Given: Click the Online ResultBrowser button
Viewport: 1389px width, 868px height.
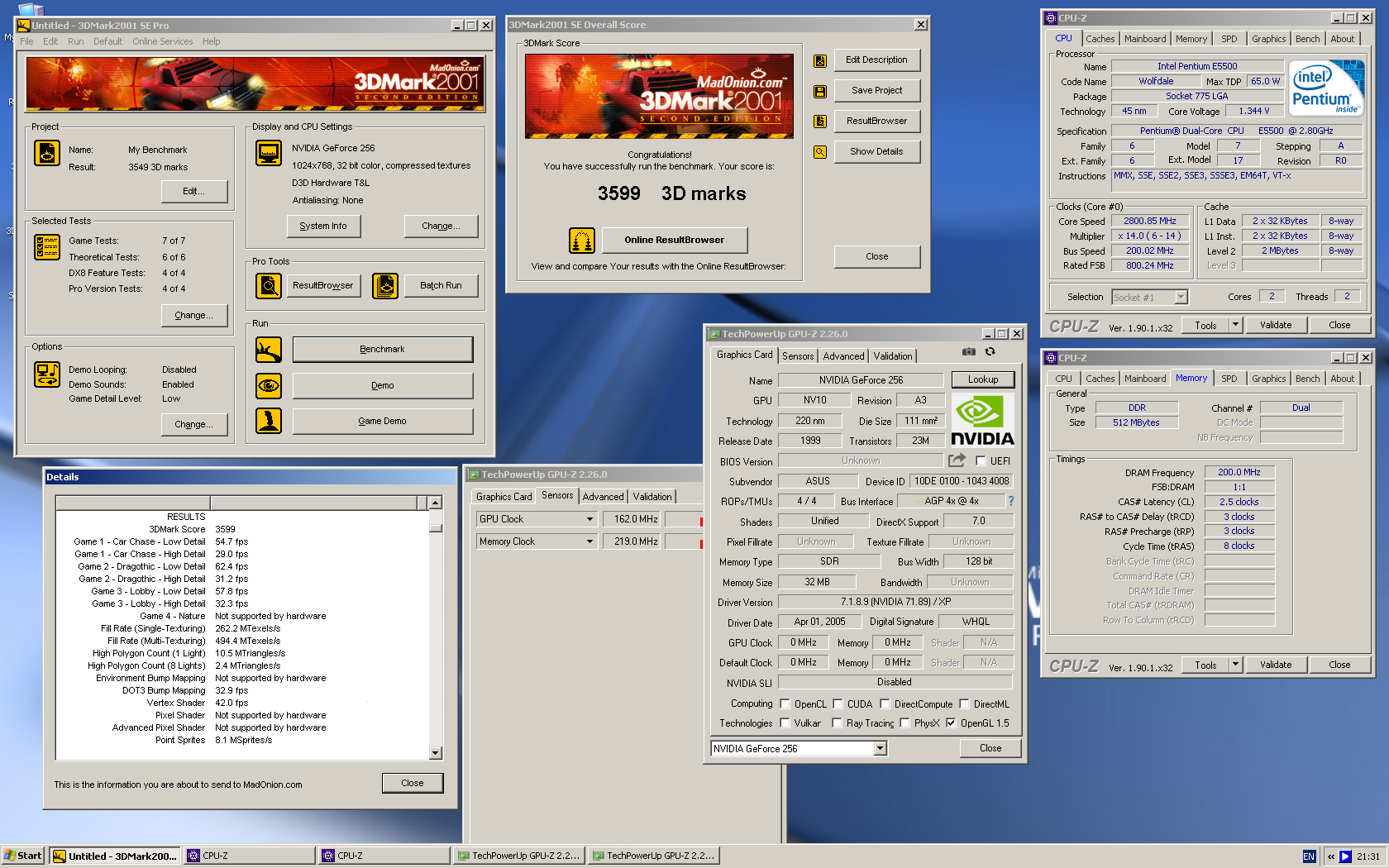Looking at the screenshot, I should pyautogui.click(x=674, y=241).
